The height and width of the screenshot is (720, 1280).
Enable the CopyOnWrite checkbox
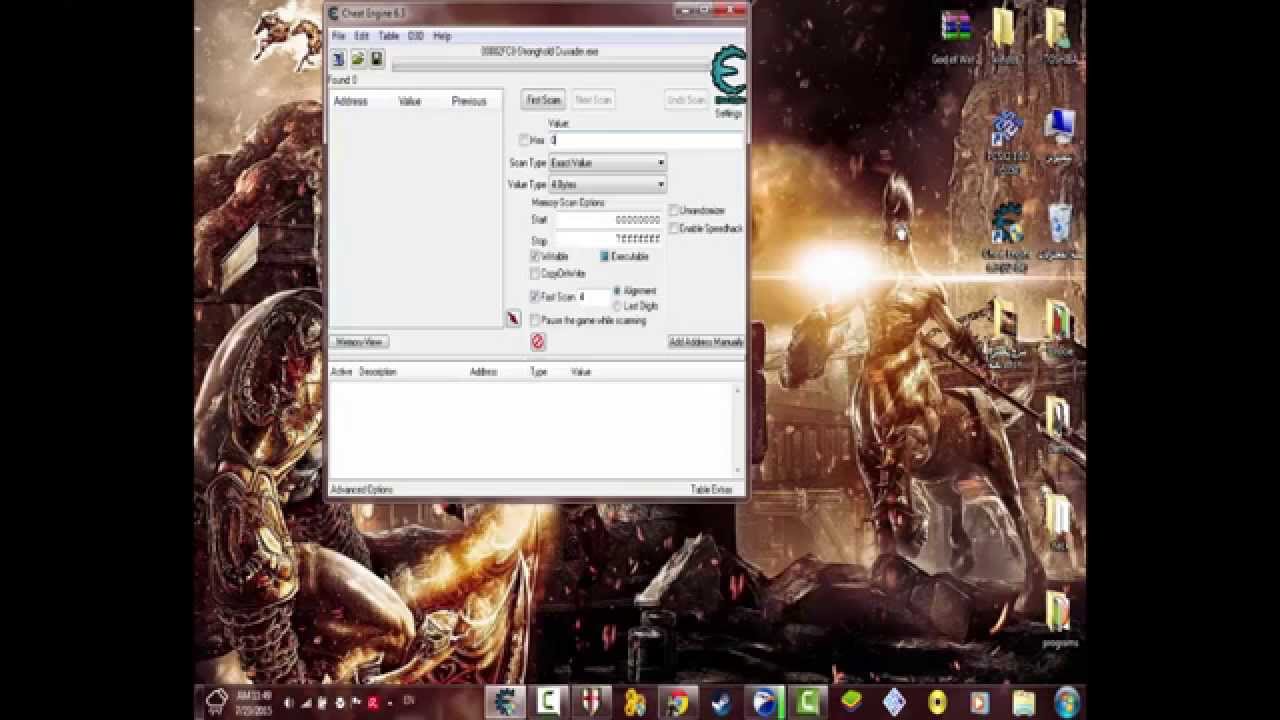coord(535,273)
